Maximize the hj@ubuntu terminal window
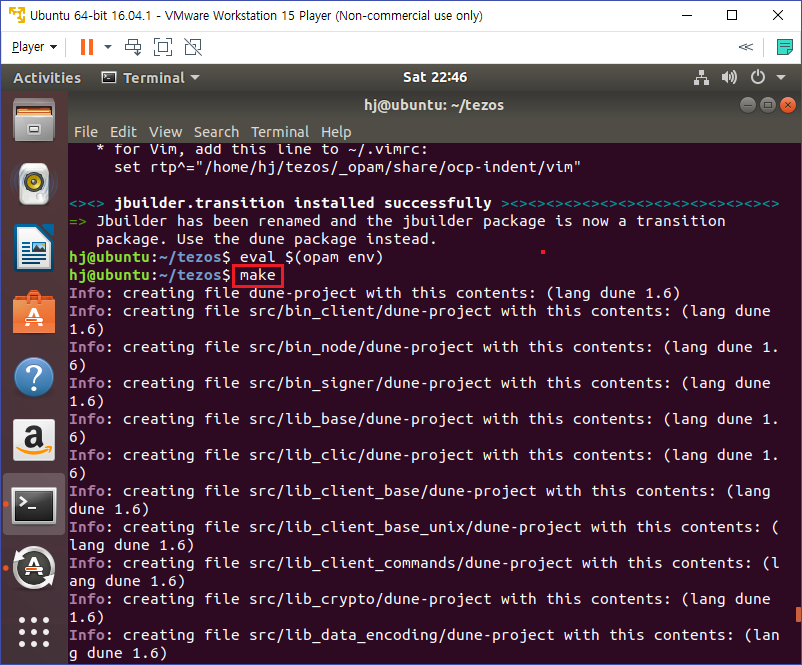The height and width of the screenshot is (665, 802). click(768, 105)
